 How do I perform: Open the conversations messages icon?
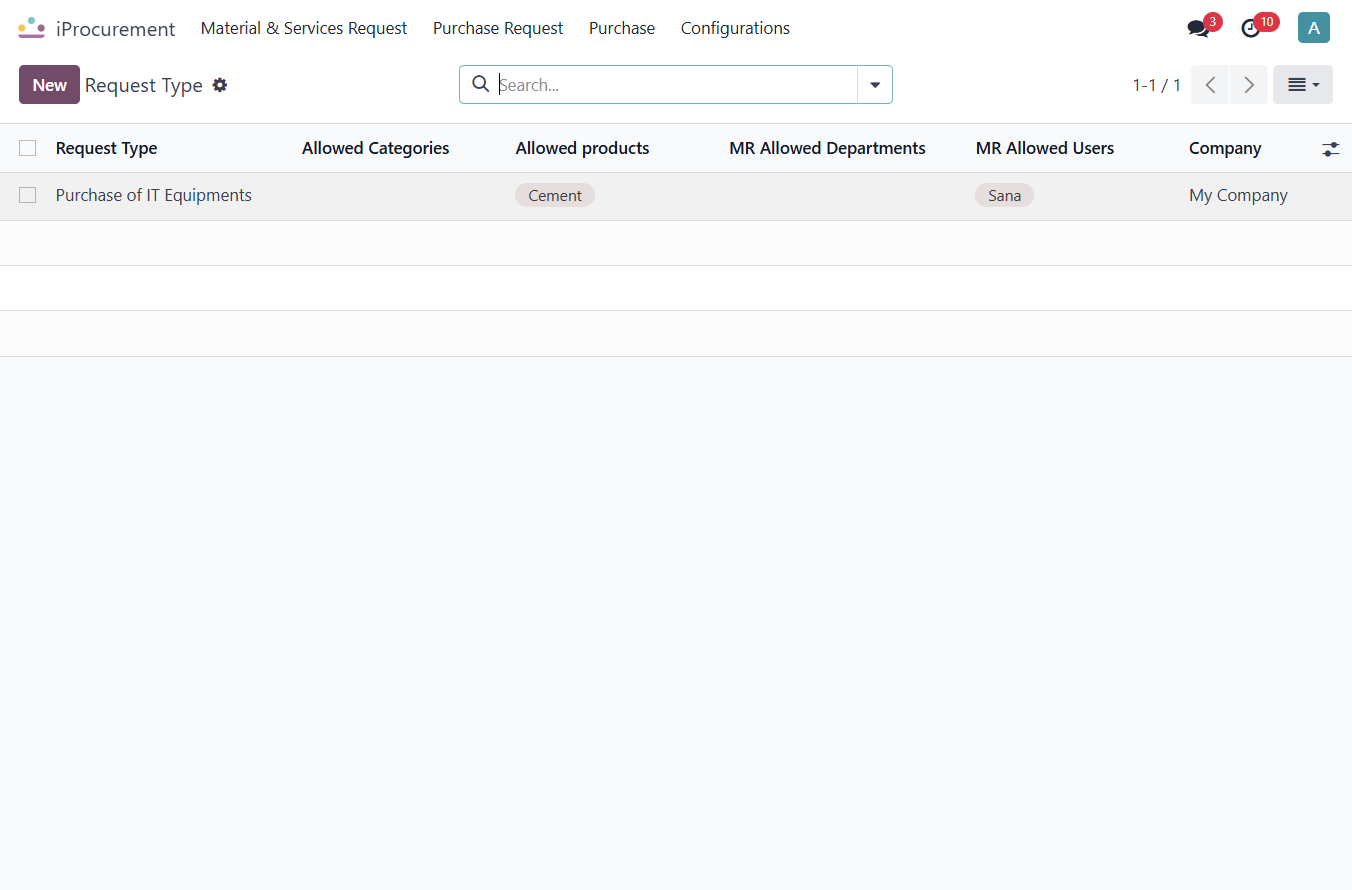click(1198, 29)
